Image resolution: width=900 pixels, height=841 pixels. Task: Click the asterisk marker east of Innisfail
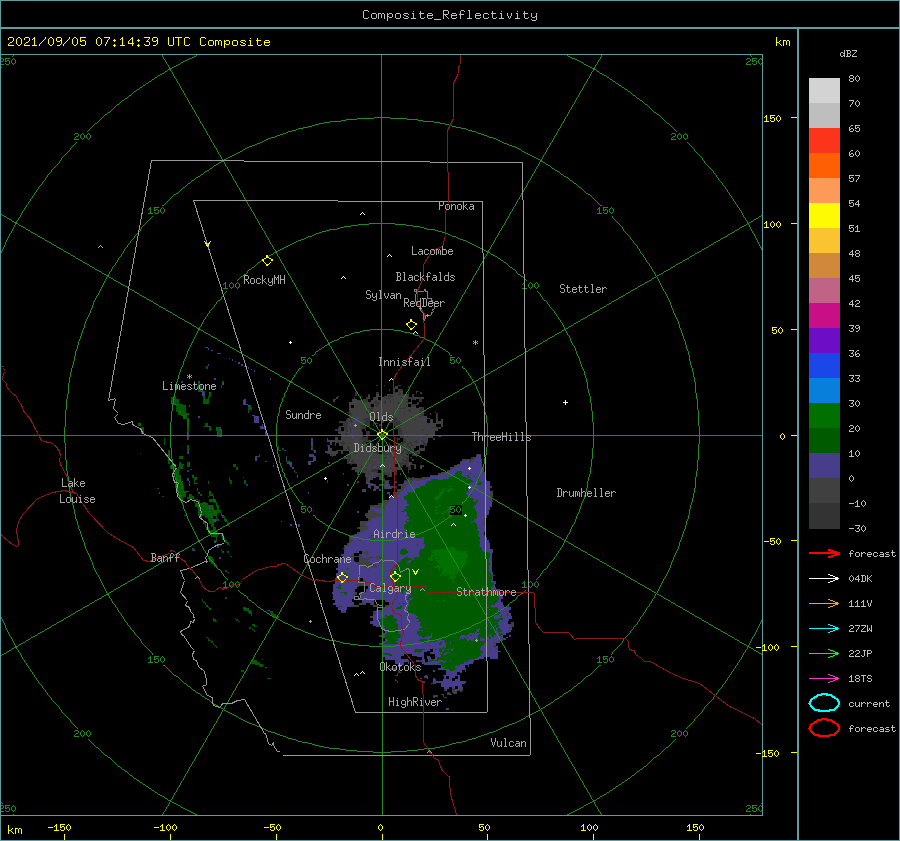coord(475,343)
